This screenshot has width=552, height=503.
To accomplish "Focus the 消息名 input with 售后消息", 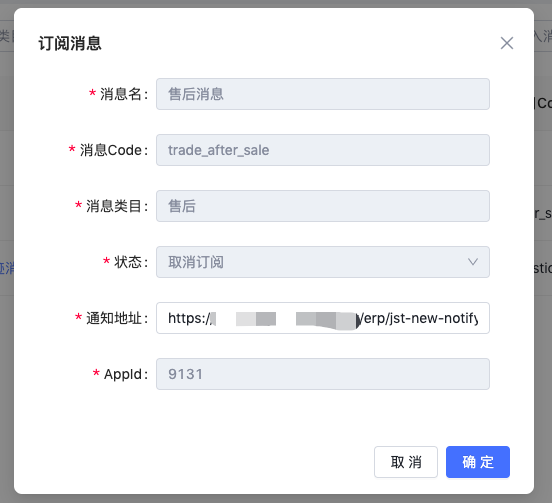I will click(x=323, y=94).
